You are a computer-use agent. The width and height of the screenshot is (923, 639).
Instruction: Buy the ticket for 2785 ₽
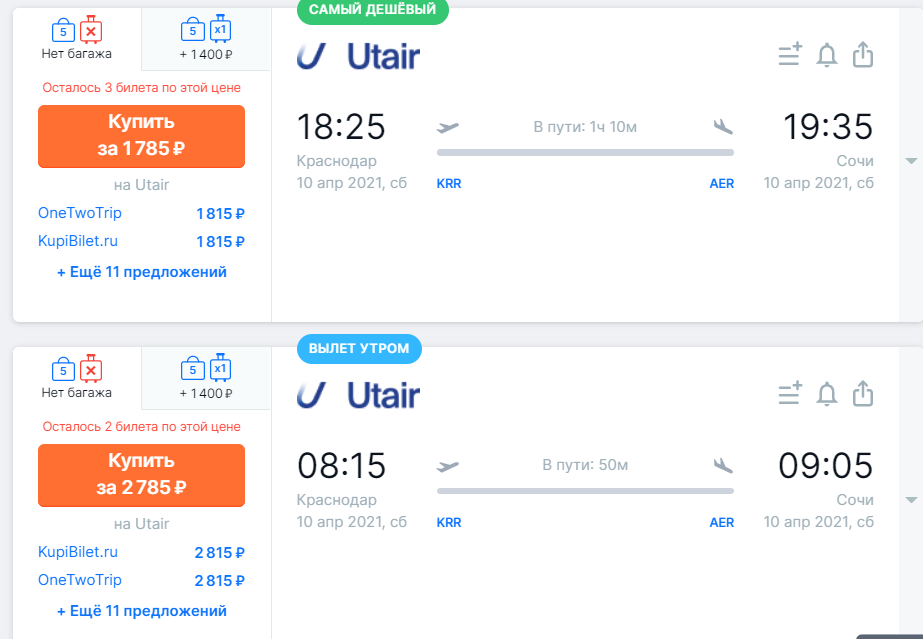(x=141, y=475)
